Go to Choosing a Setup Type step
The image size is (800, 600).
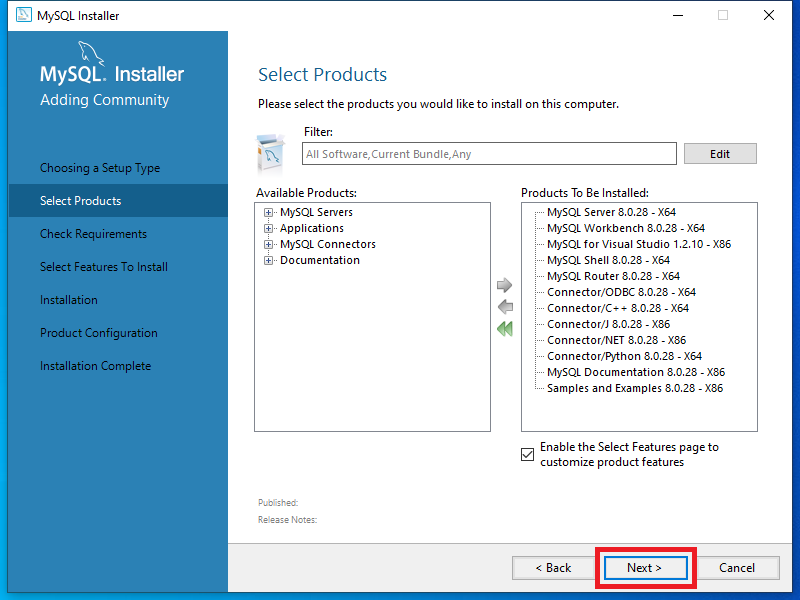100,168
